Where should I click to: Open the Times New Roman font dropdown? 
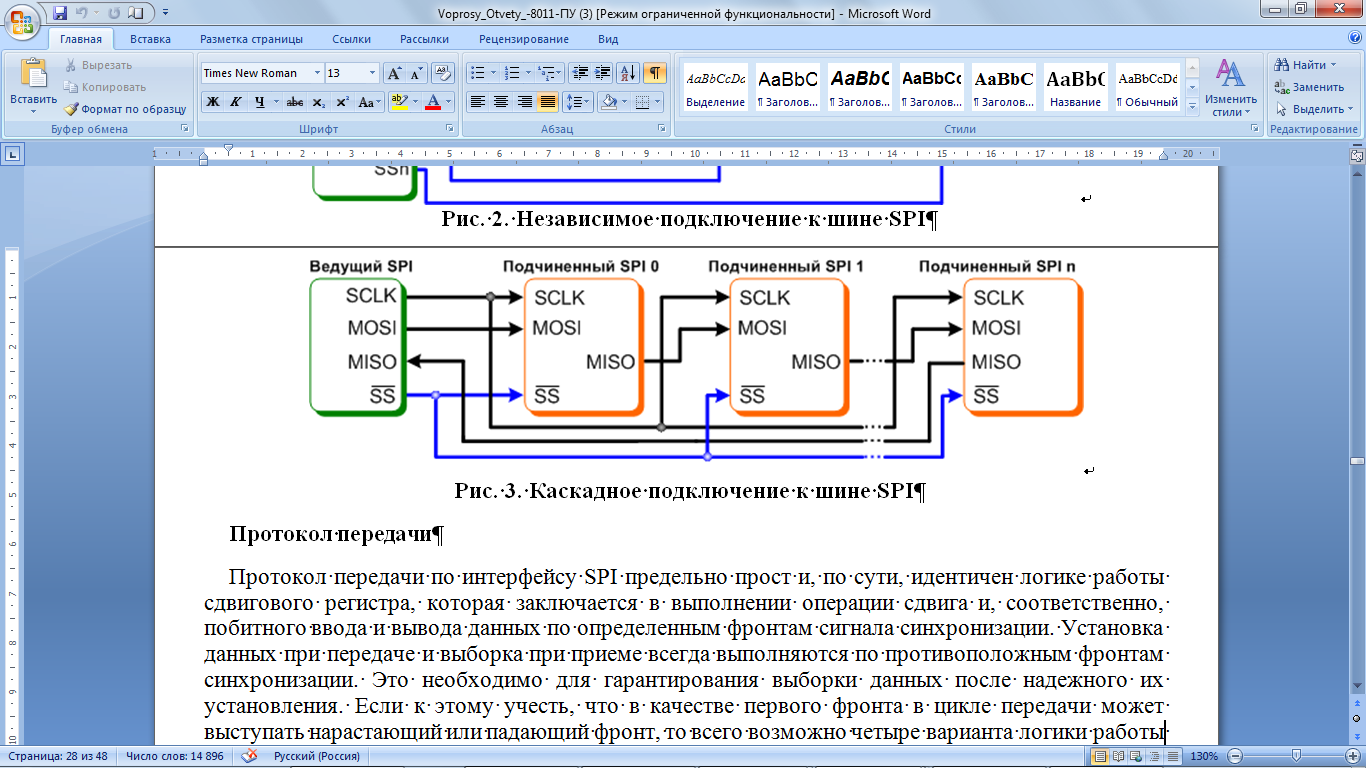pyautogui.click(x=317, y=73)
